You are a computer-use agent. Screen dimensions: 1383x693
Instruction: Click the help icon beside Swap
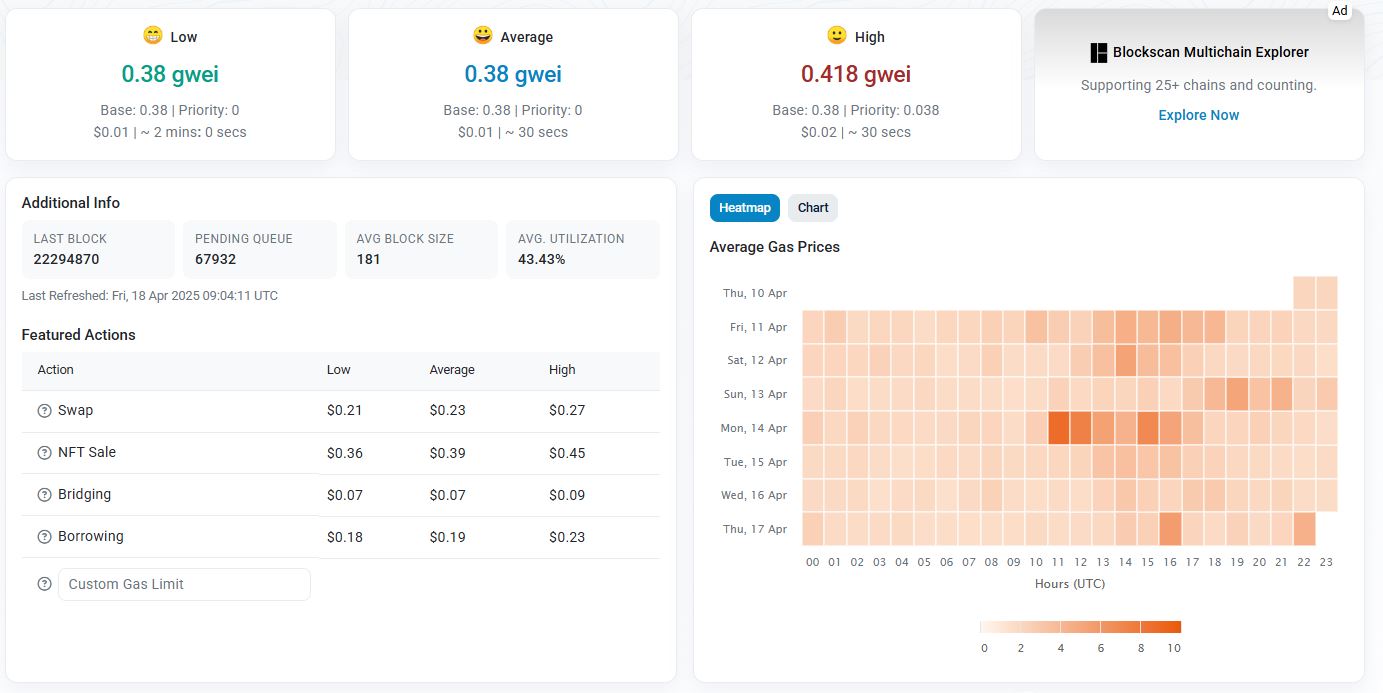(44, 411)
